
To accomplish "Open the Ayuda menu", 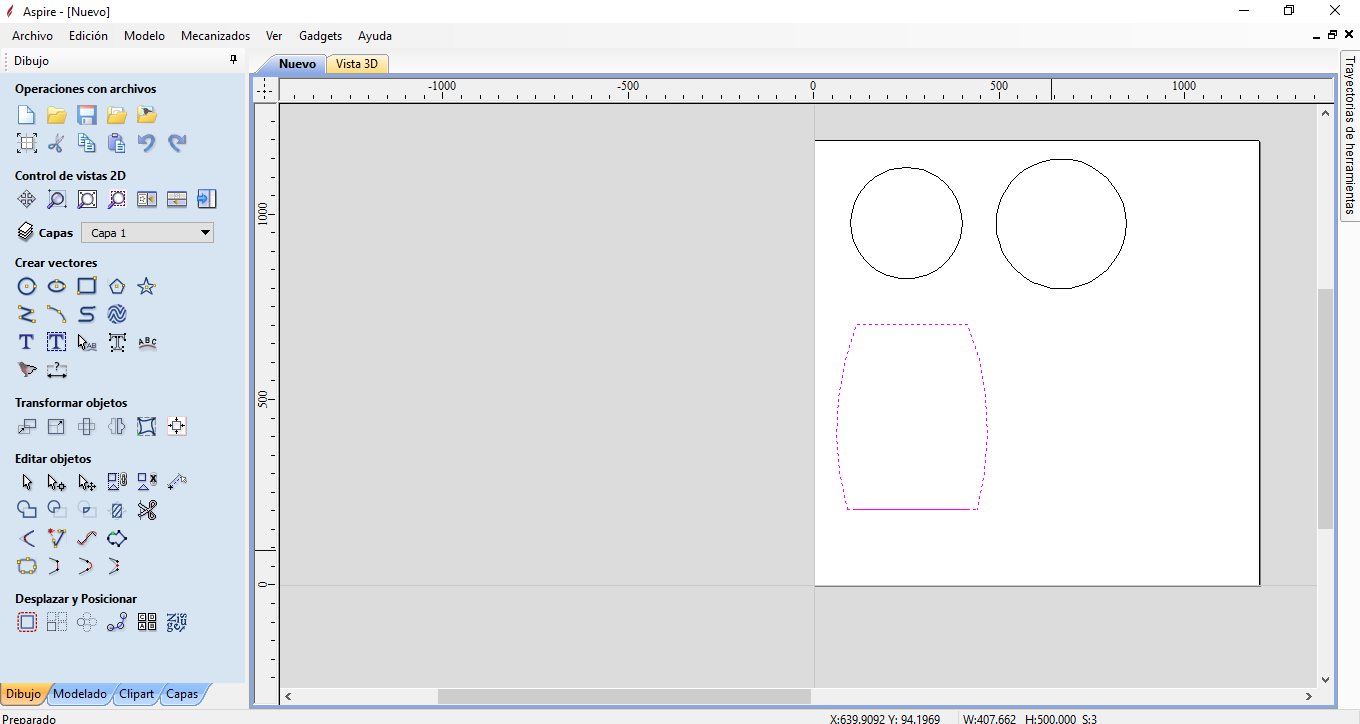I will pos(375,35).
